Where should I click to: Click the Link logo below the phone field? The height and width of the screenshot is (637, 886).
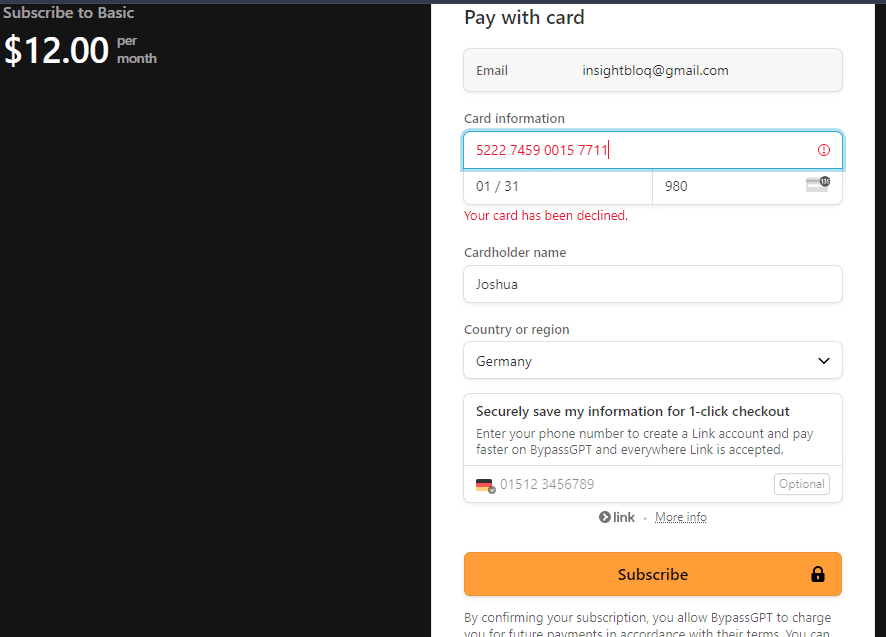click(617, 517)
